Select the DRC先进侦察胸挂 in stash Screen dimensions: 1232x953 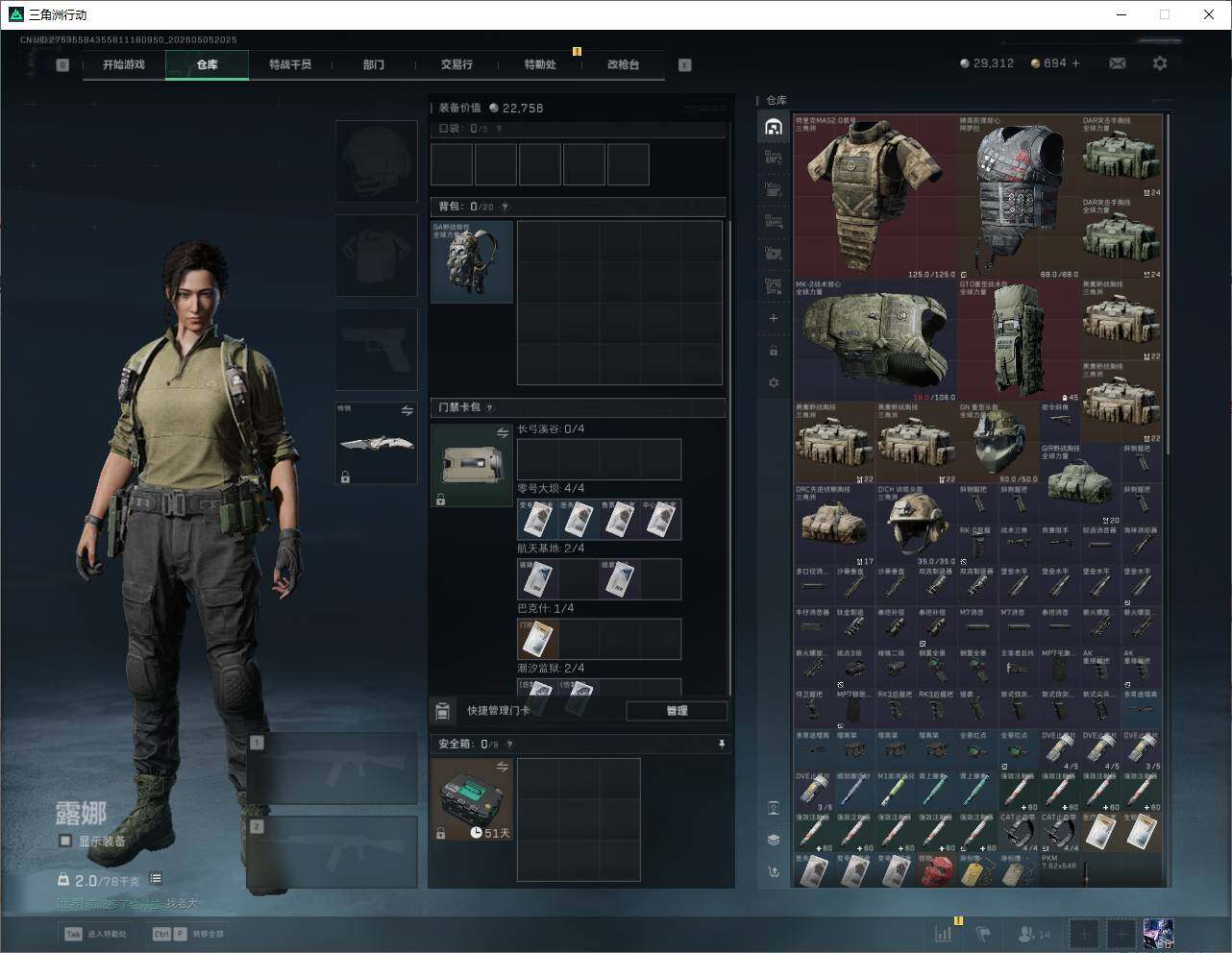[835, 525]
